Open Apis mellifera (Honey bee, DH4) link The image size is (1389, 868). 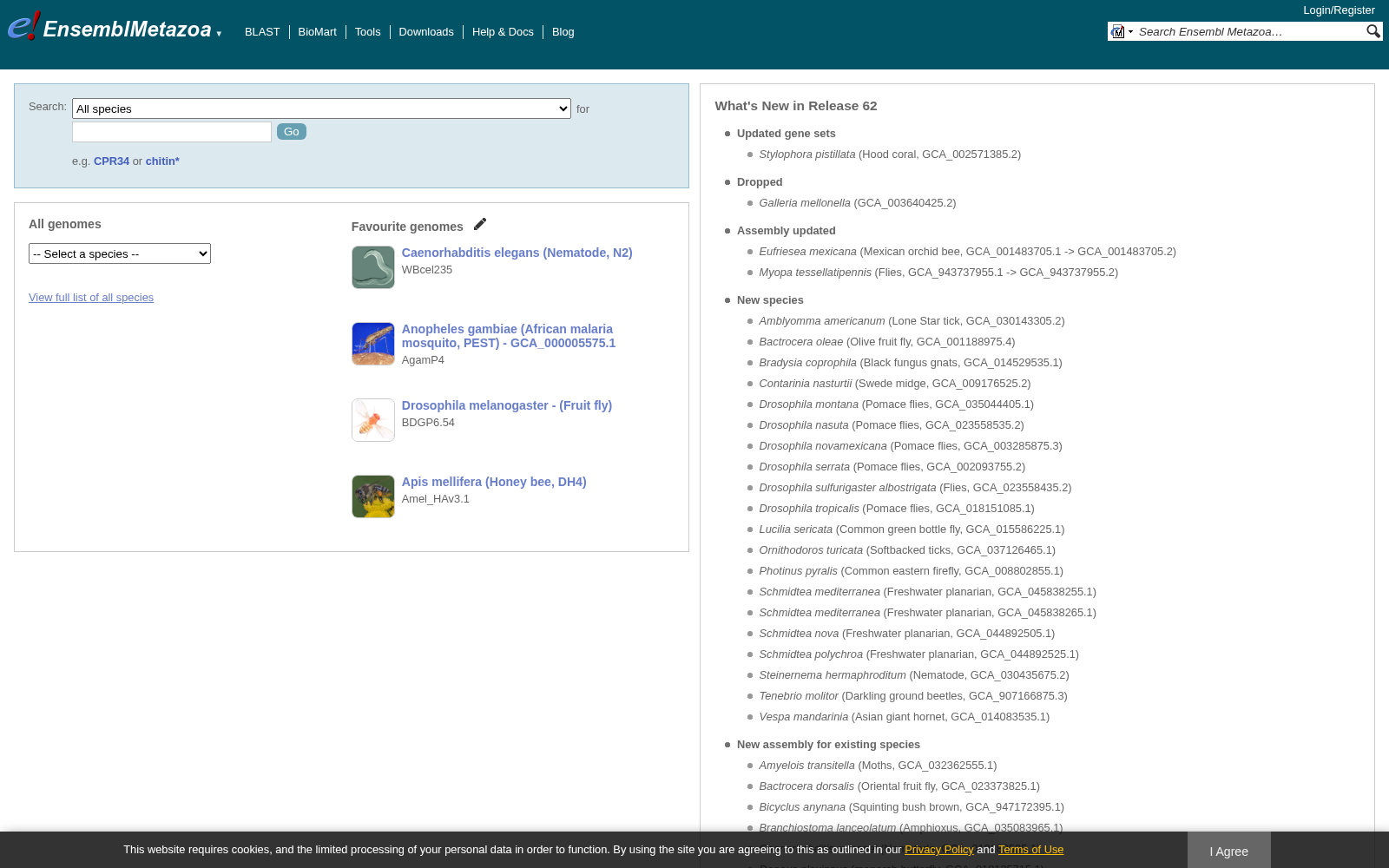point(494,482)
